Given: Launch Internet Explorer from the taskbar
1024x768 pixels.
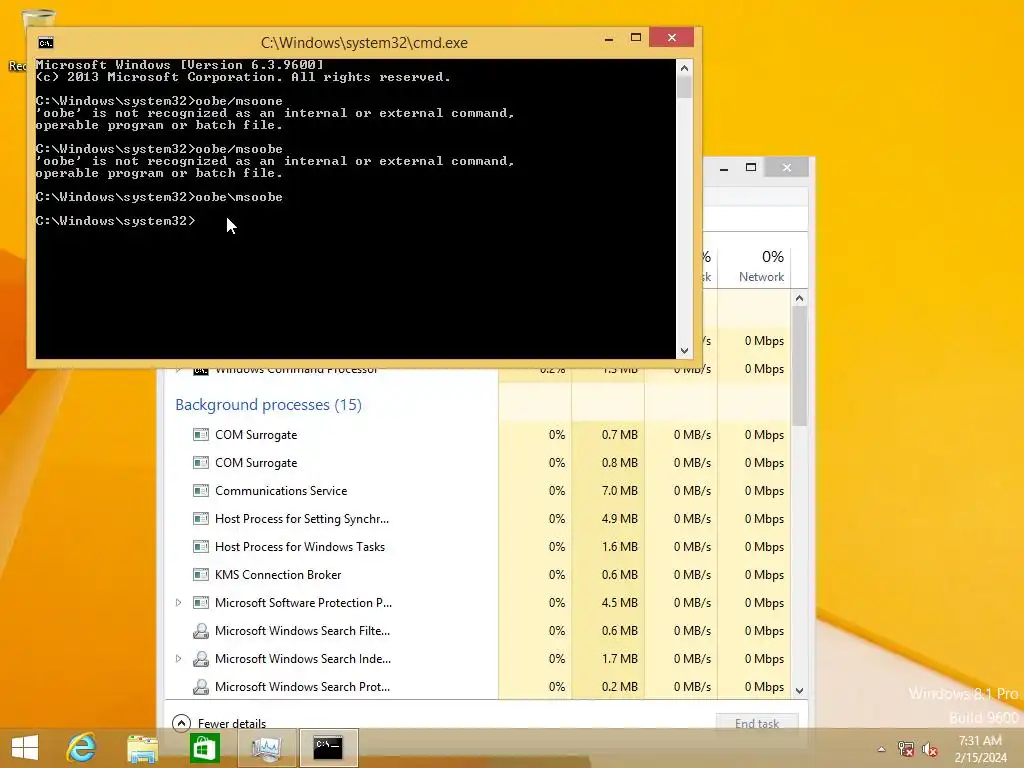Looking at the screenshot, I should pos(82,747).
